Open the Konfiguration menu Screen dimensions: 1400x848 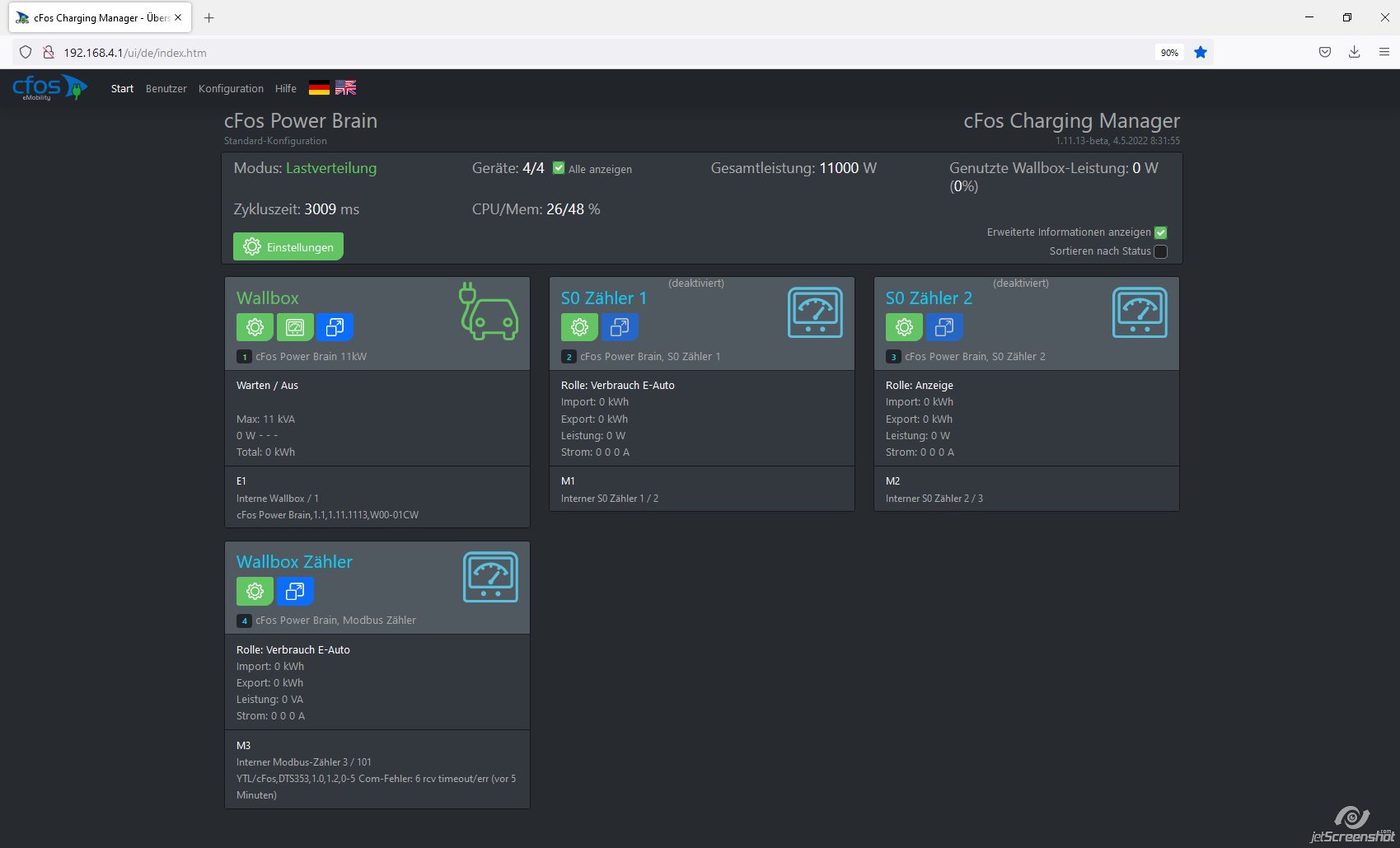pos(231,88)
